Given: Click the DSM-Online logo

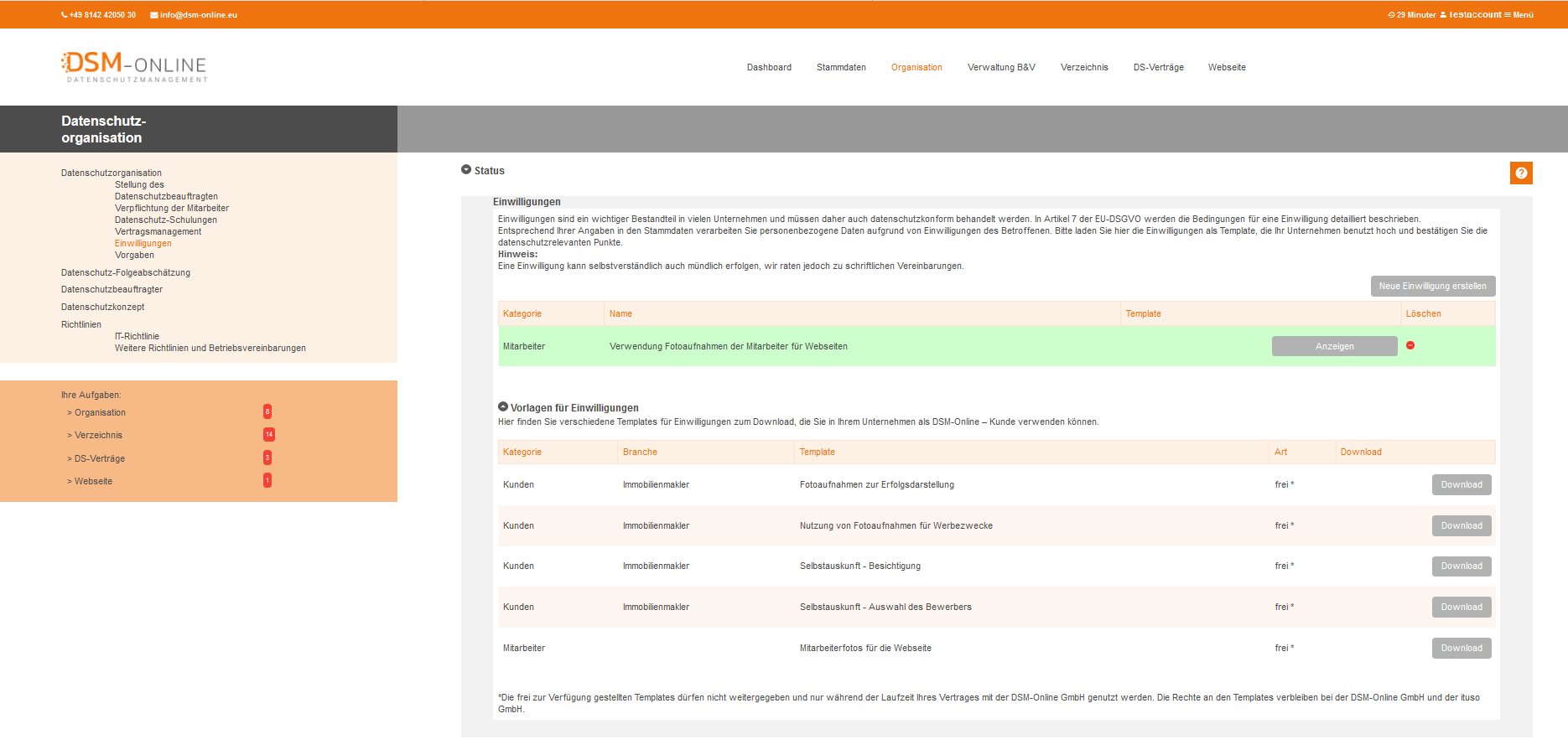Looking at the screenshot, I should [x=134, y=67].
